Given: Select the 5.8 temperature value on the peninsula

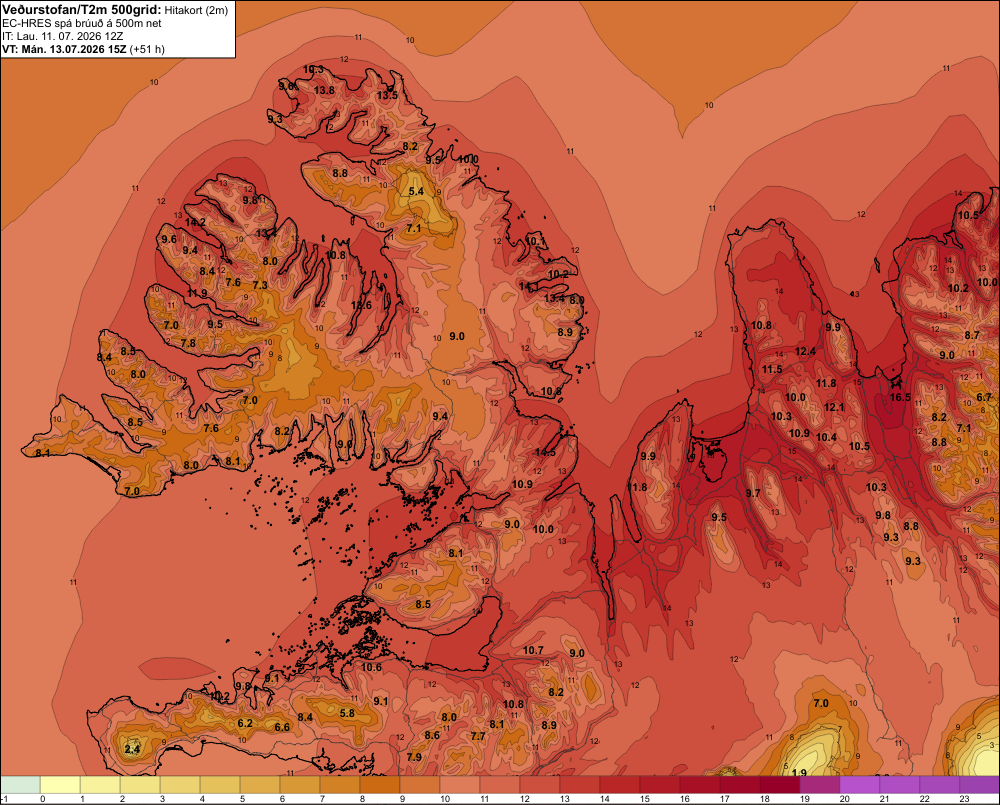Looking at the screenshot, I should point(347,713).
